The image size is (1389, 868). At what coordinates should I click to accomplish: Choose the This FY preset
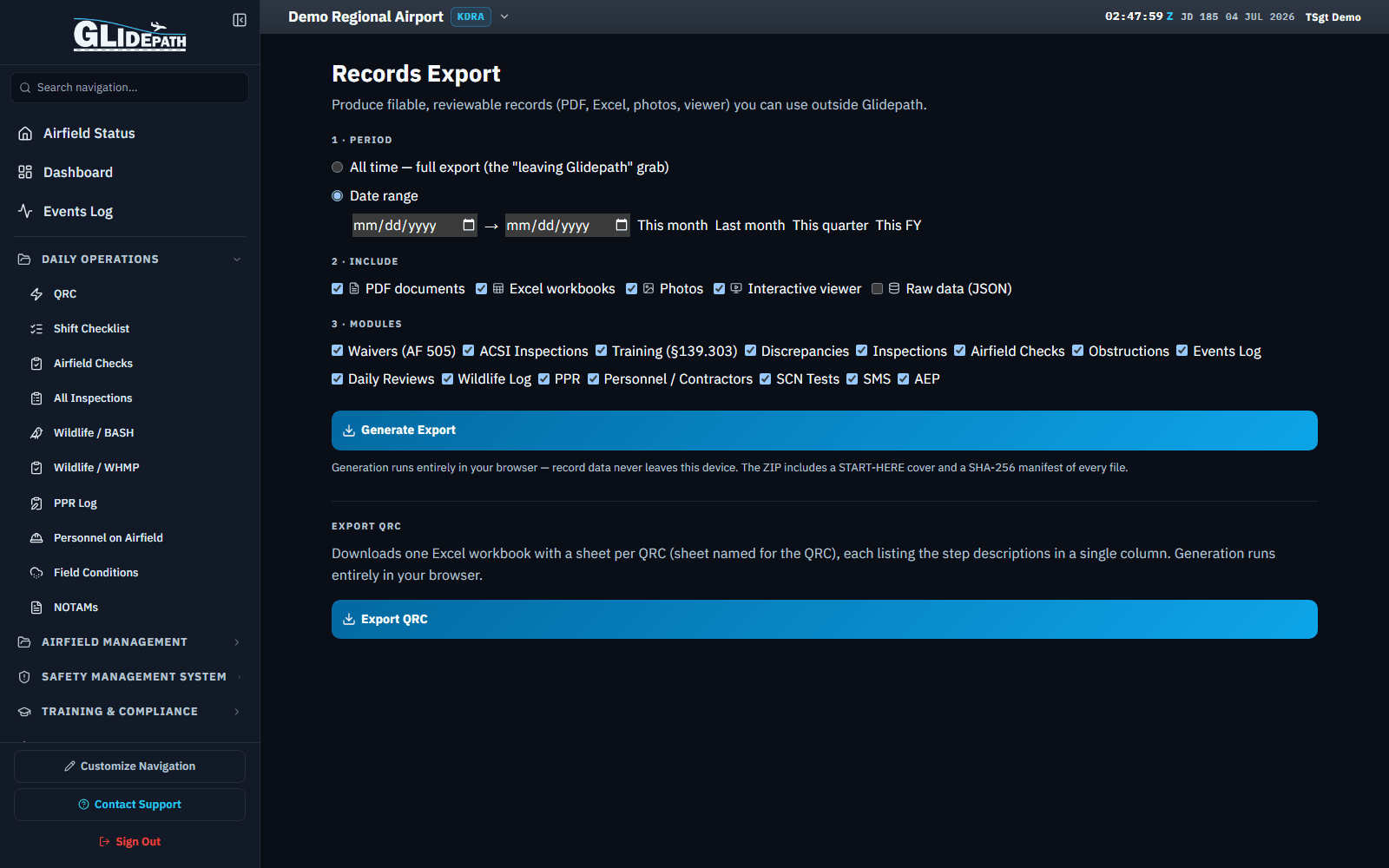tap(899, 226)
